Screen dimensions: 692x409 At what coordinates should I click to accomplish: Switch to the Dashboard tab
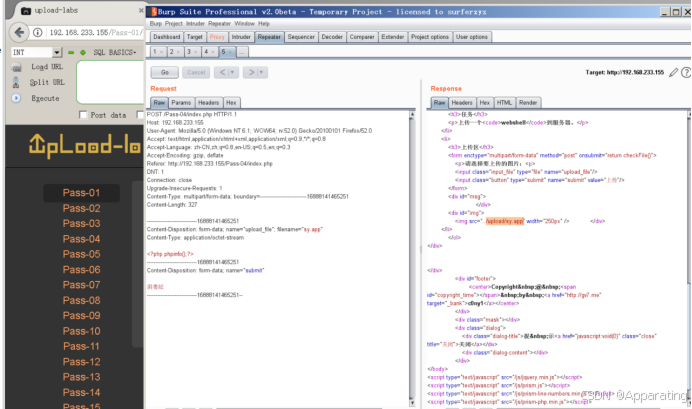tap(167, 37)
